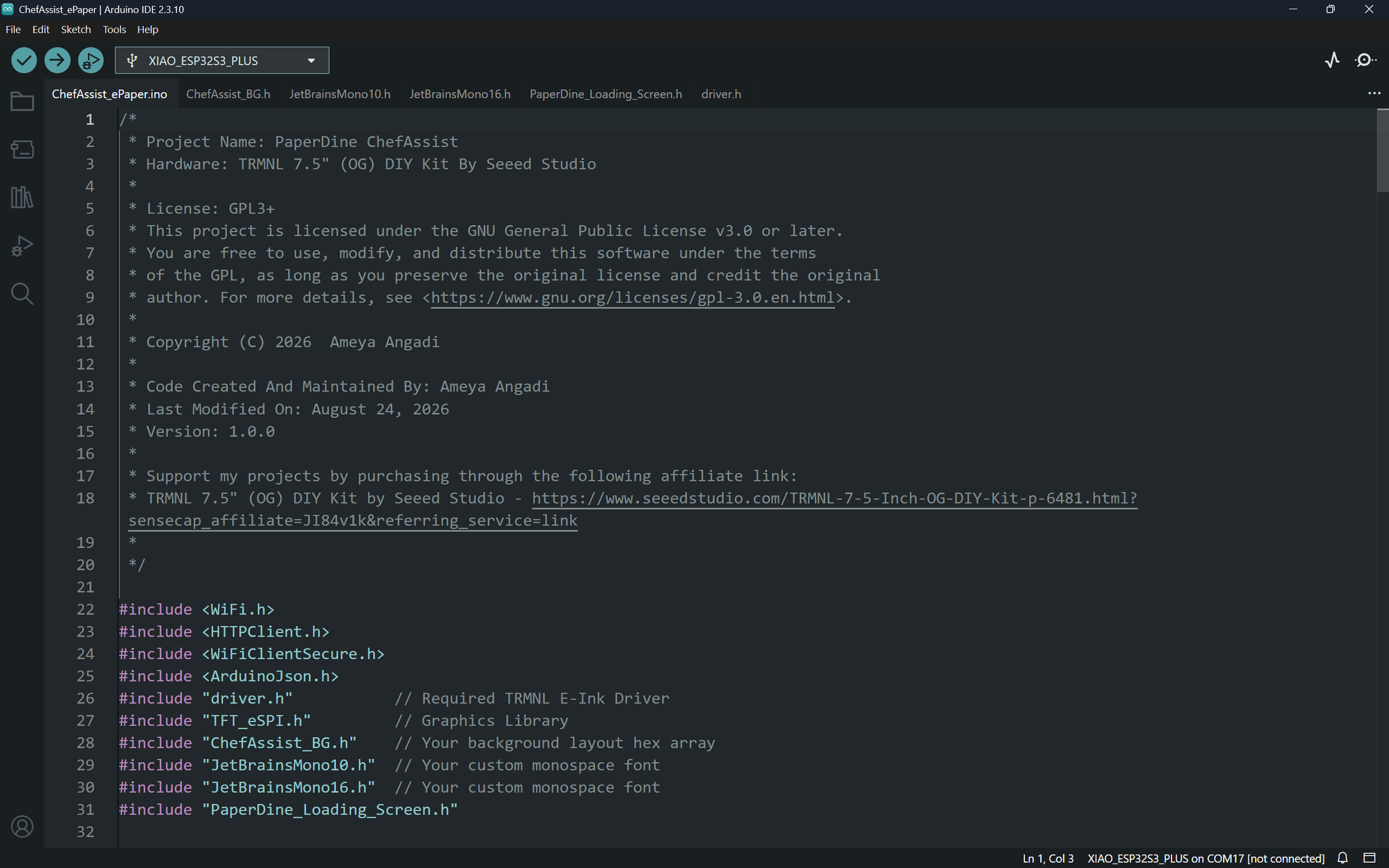Open the Serial Plotter
This screenshot has width=1389, height=868.
[1333, 60]
